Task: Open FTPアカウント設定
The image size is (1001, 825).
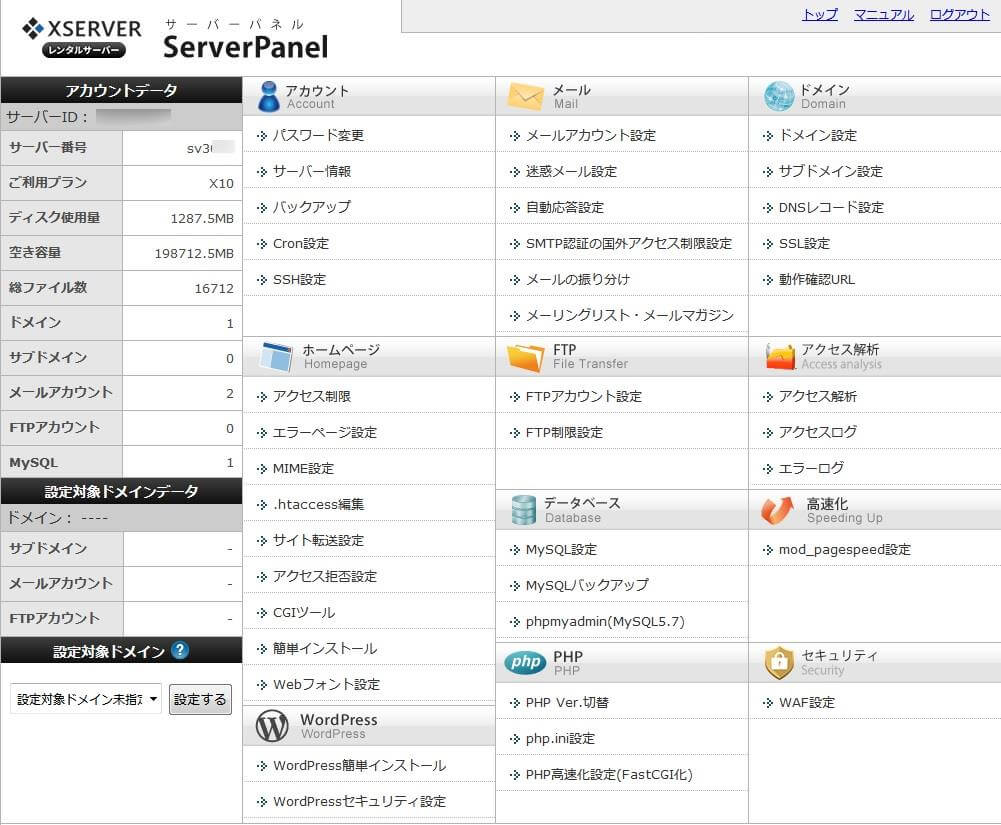Action: coord(583,396)
